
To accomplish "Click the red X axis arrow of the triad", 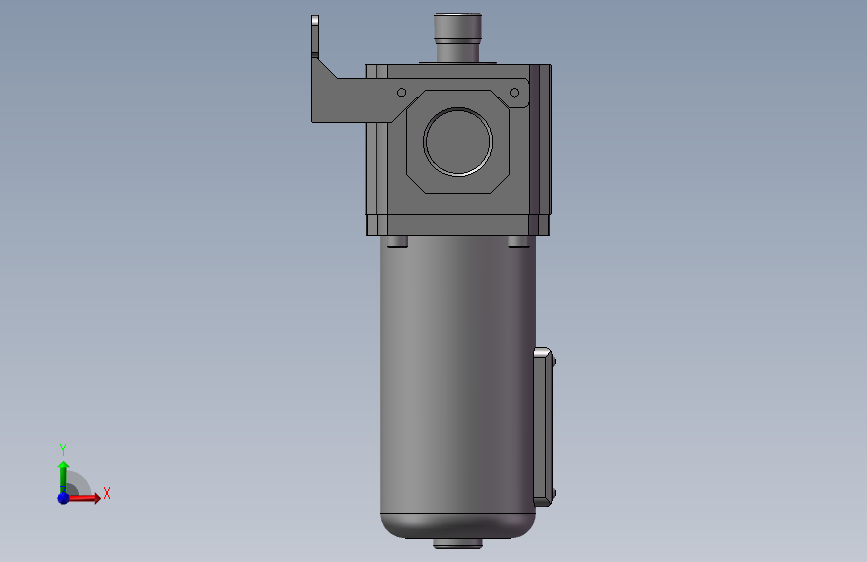I will click(x=83, y=498).
